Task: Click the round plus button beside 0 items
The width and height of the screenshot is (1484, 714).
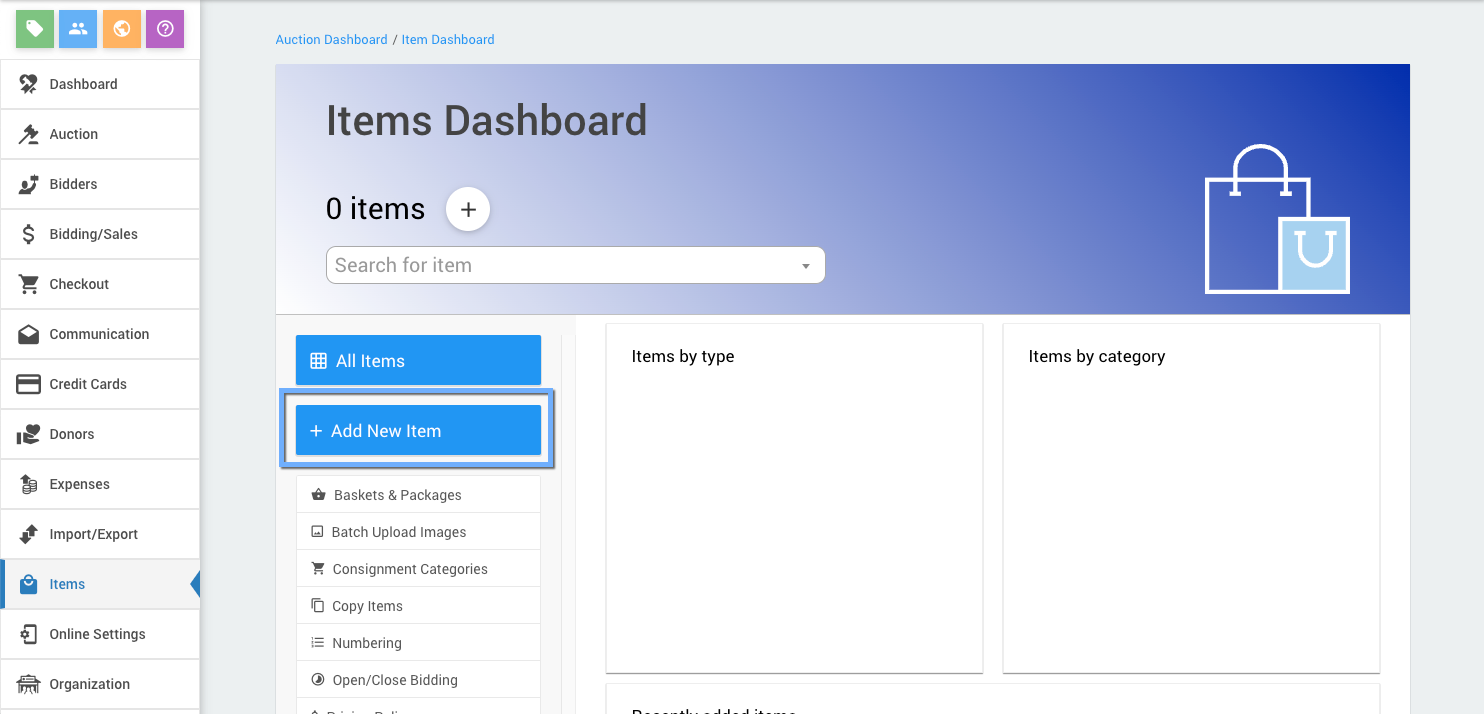Action: (x=467, y=209)
